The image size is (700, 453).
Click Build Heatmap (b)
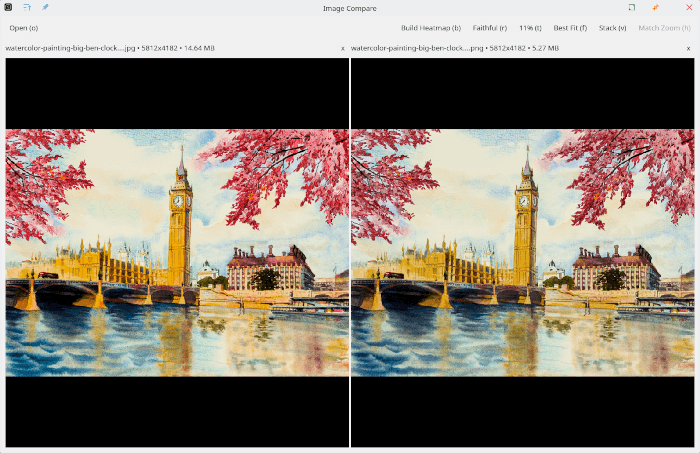click(x=431, y=28)
